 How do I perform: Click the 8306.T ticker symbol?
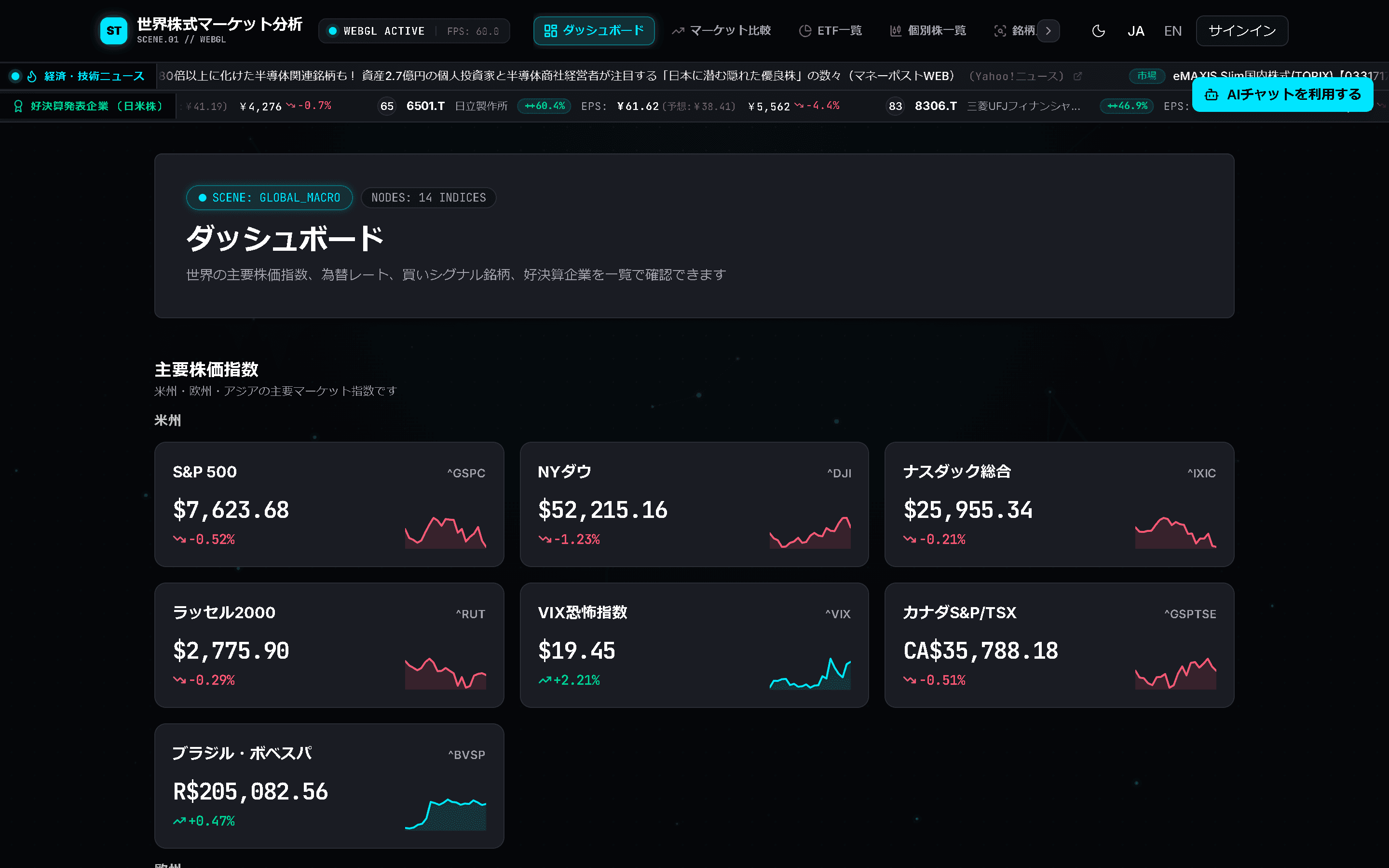tap(936, 106)
